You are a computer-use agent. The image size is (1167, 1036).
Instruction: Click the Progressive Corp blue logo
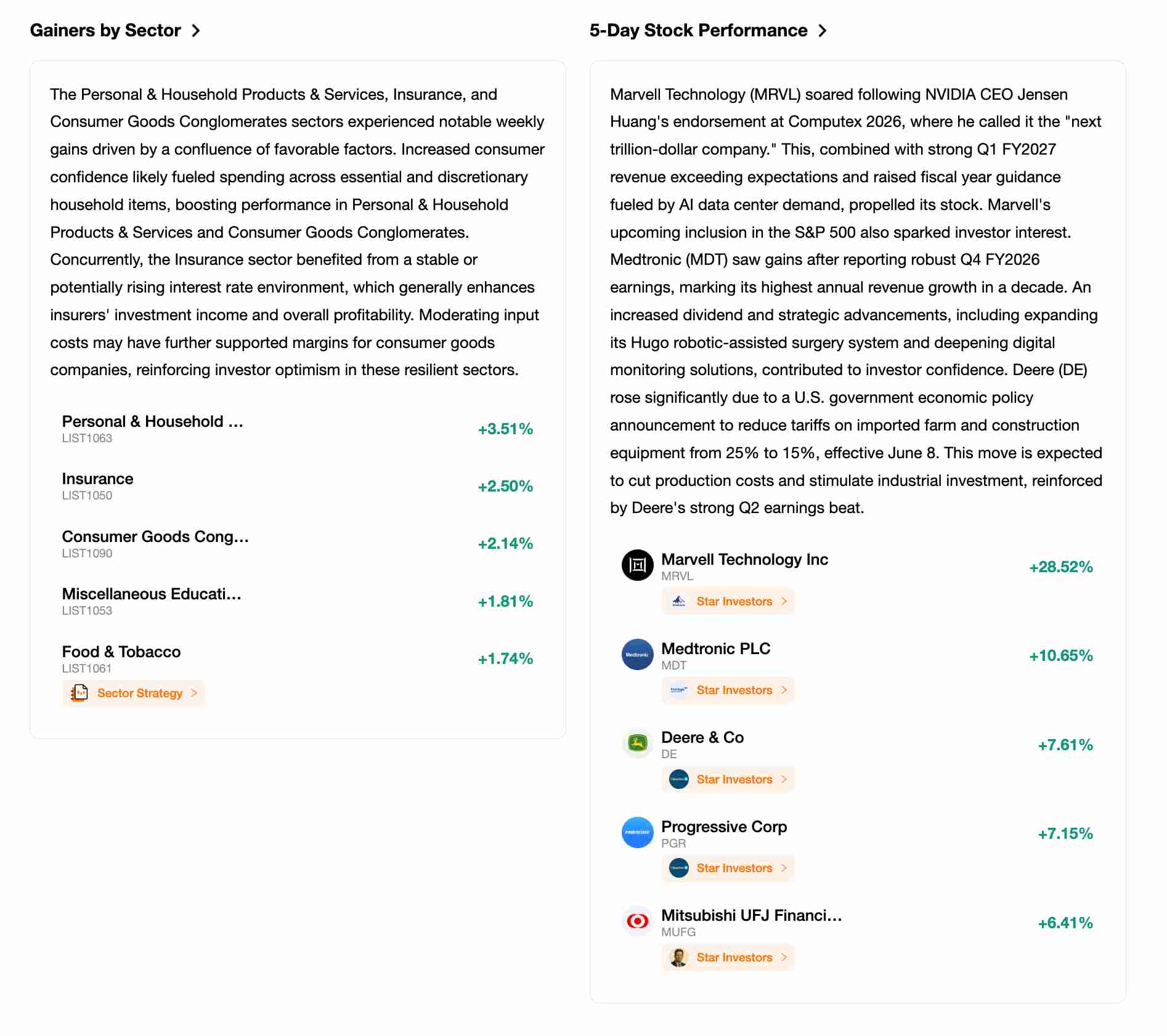click(637, 832)
